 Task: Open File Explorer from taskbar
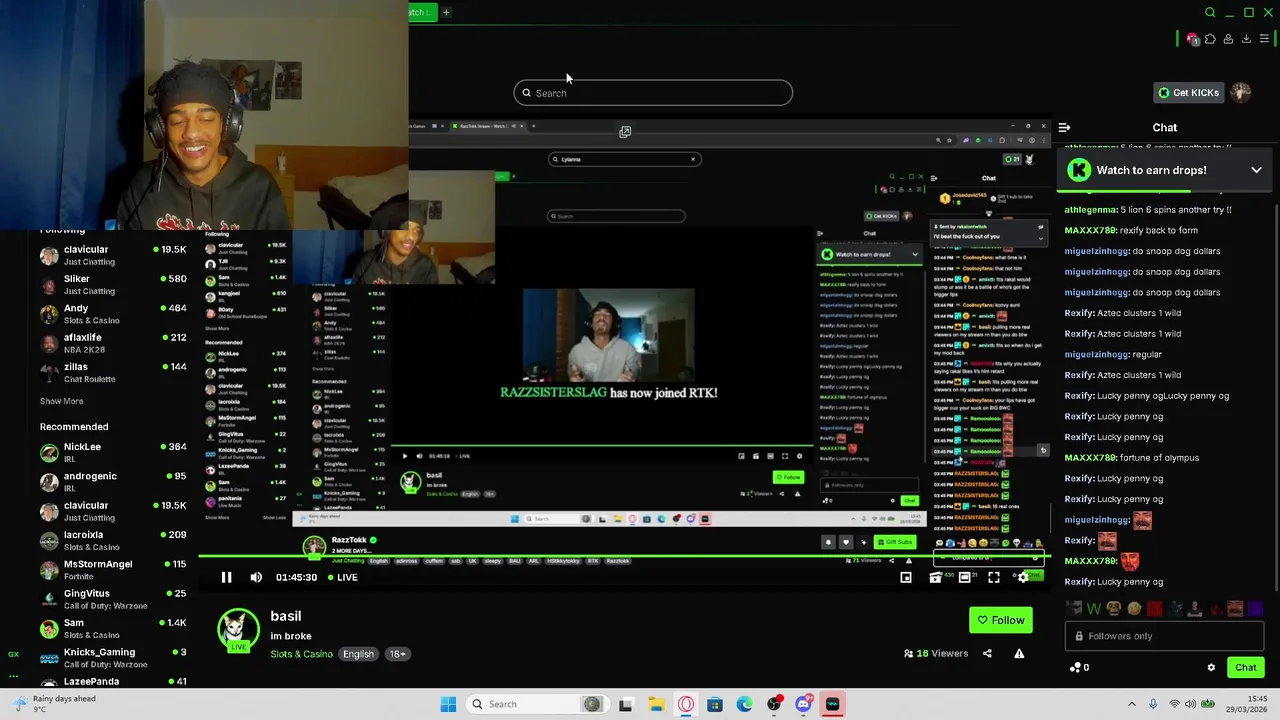[656, 704]
